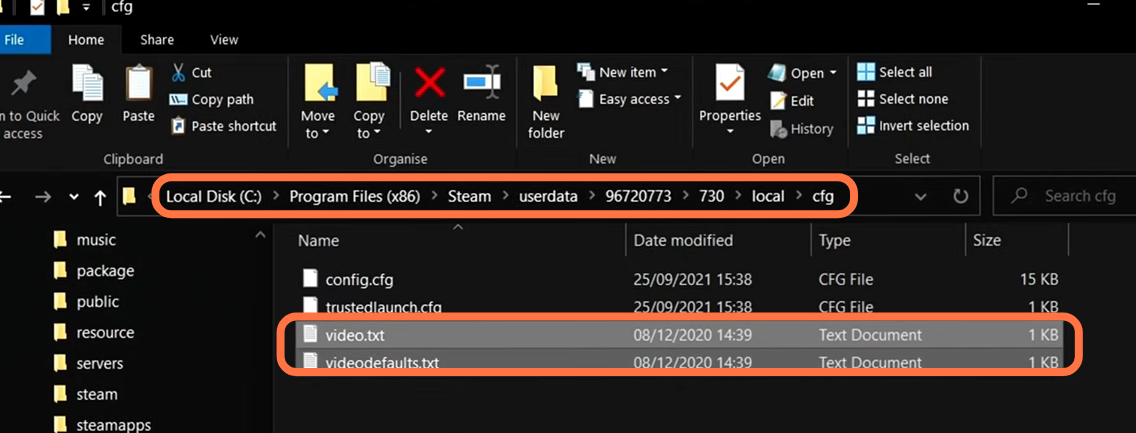Open the Delete dropdown arrow
The image size is (1136, 433).
(x=428, y=132)
